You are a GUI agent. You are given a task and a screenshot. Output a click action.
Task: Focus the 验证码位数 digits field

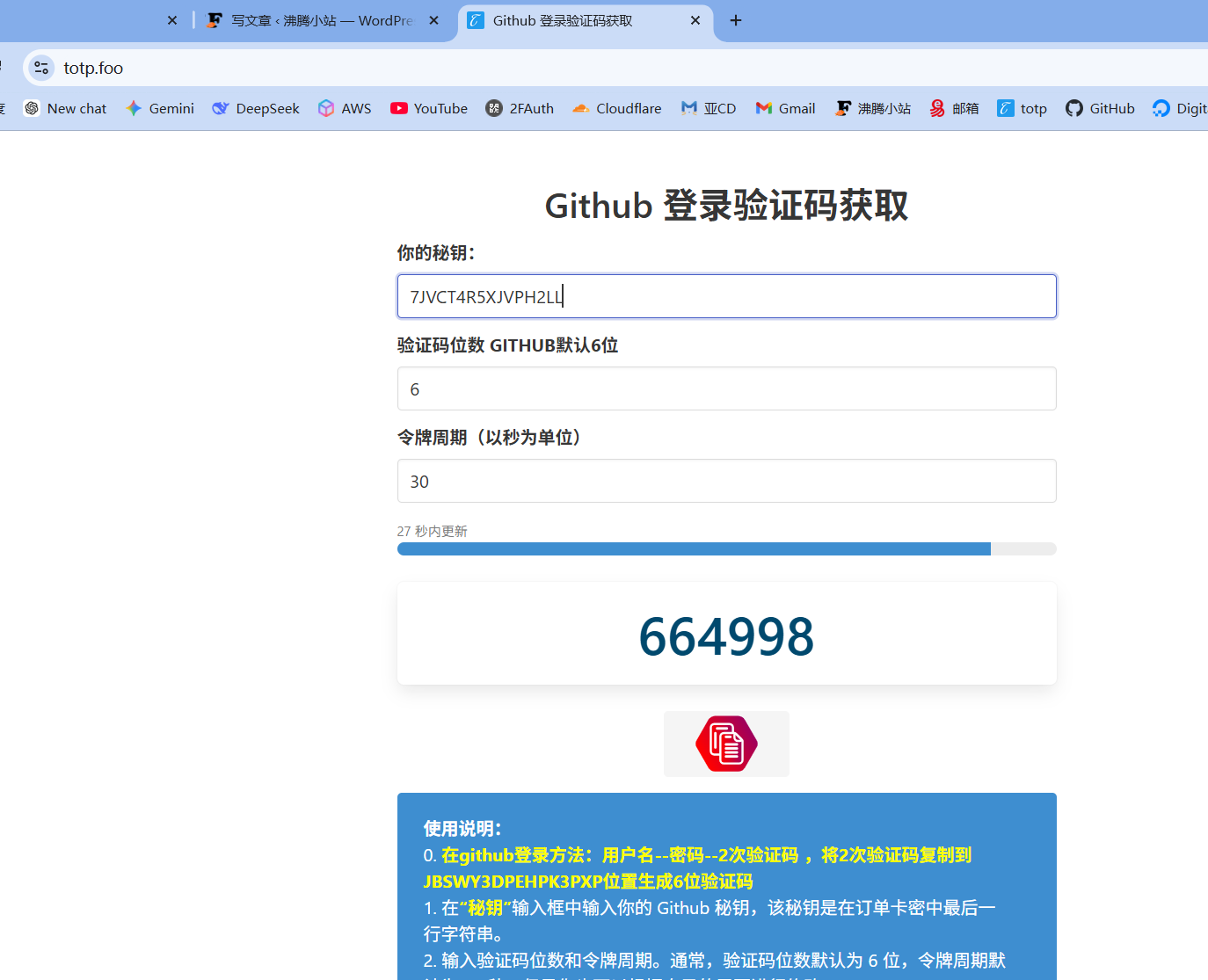pyautogui.click(x=726, y=388)
